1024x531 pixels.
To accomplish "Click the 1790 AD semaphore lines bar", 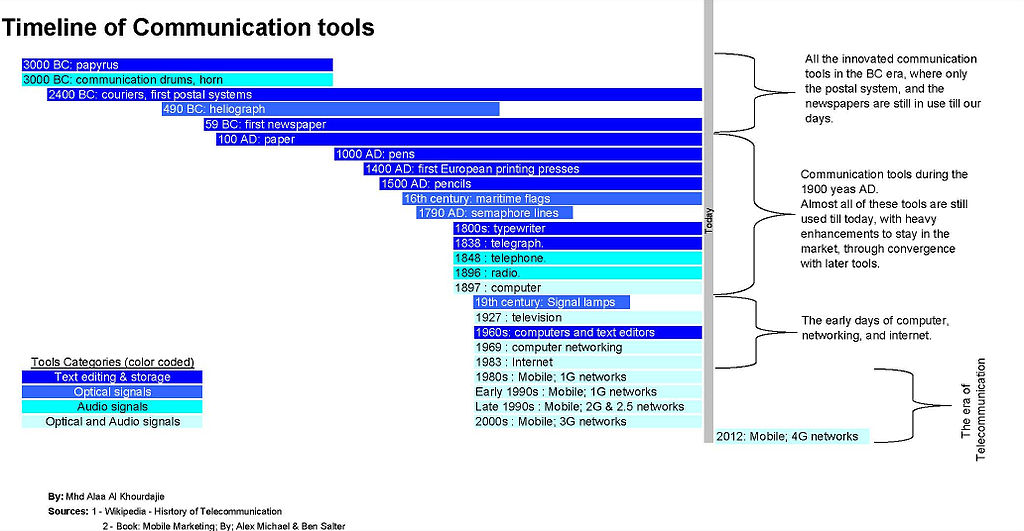I will point(494,213).
